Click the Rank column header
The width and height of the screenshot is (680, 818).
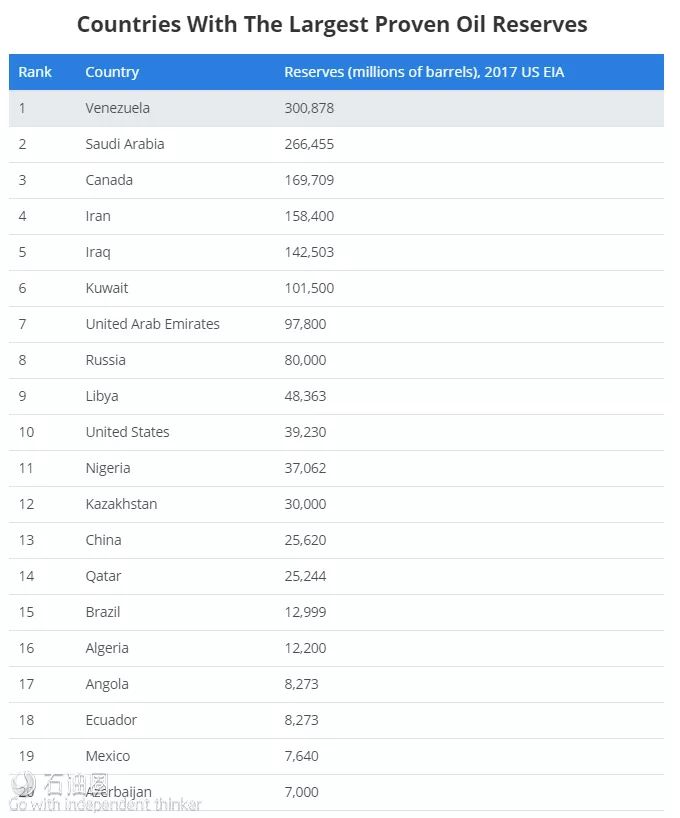(35, 72)
